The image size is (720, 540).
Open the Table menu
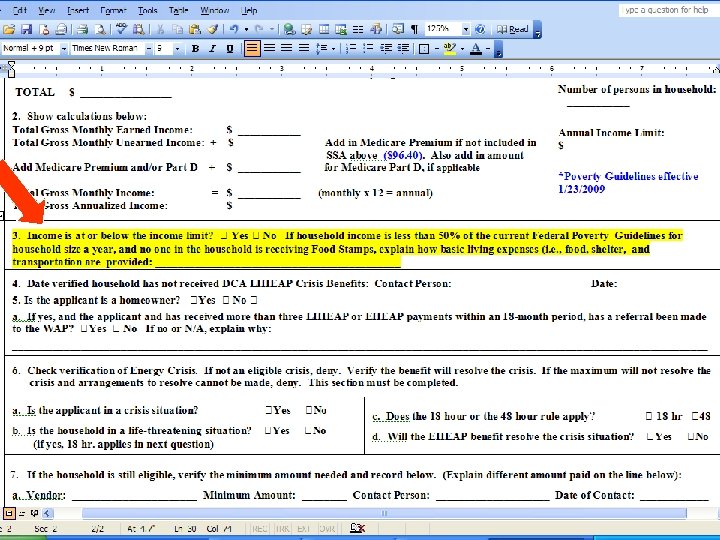[178, 10]
